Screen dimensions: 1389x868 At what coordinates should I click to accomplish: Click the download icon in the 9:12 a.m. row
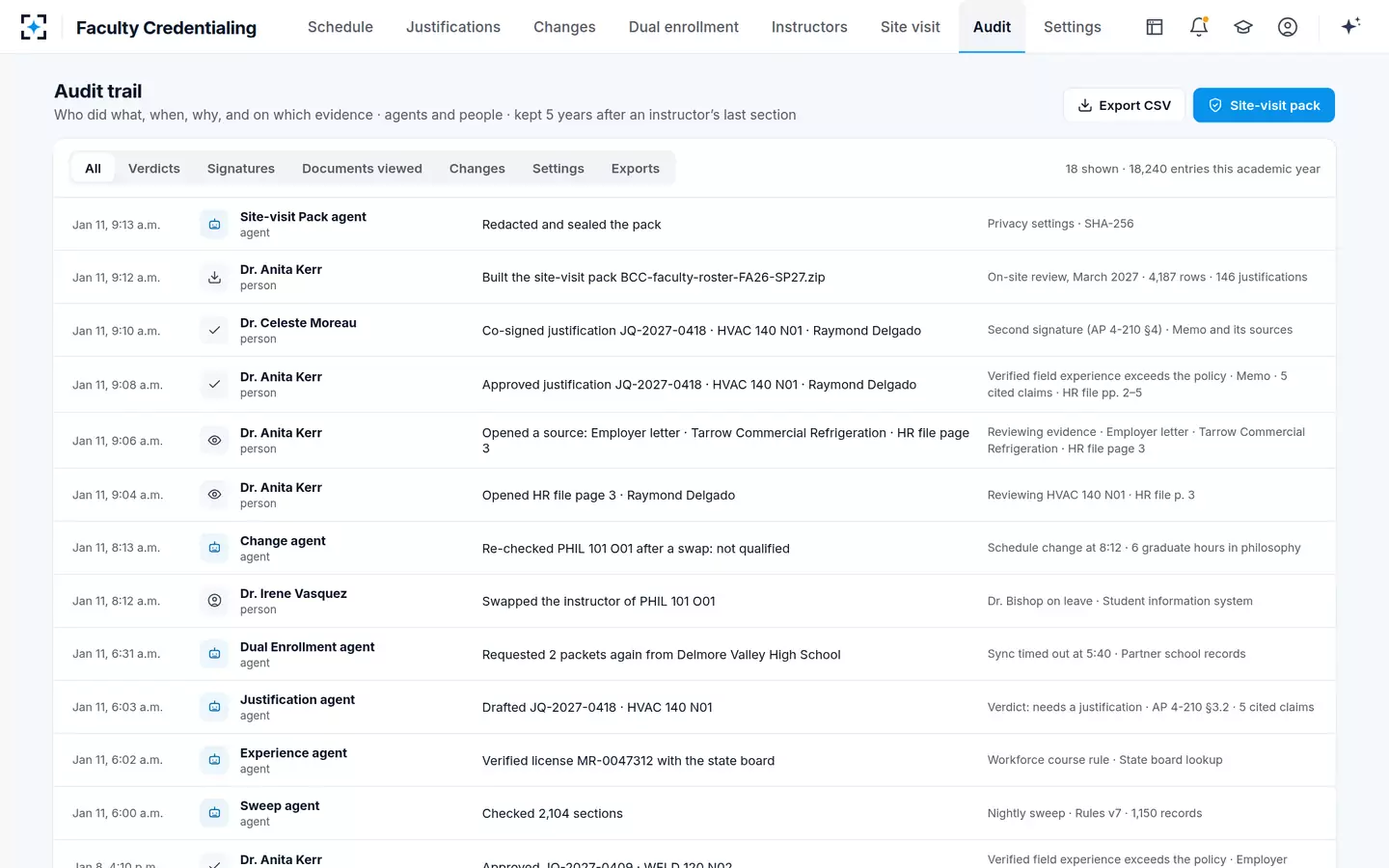click(x=214, y=278)
